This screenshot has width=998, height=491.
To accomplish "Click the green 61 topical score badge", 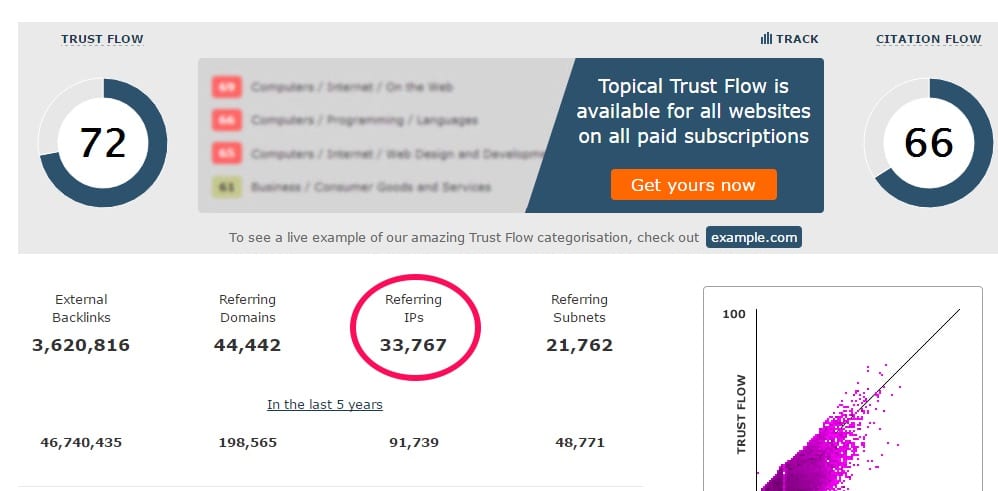I will pyautogui.click(x=227, y=187).
